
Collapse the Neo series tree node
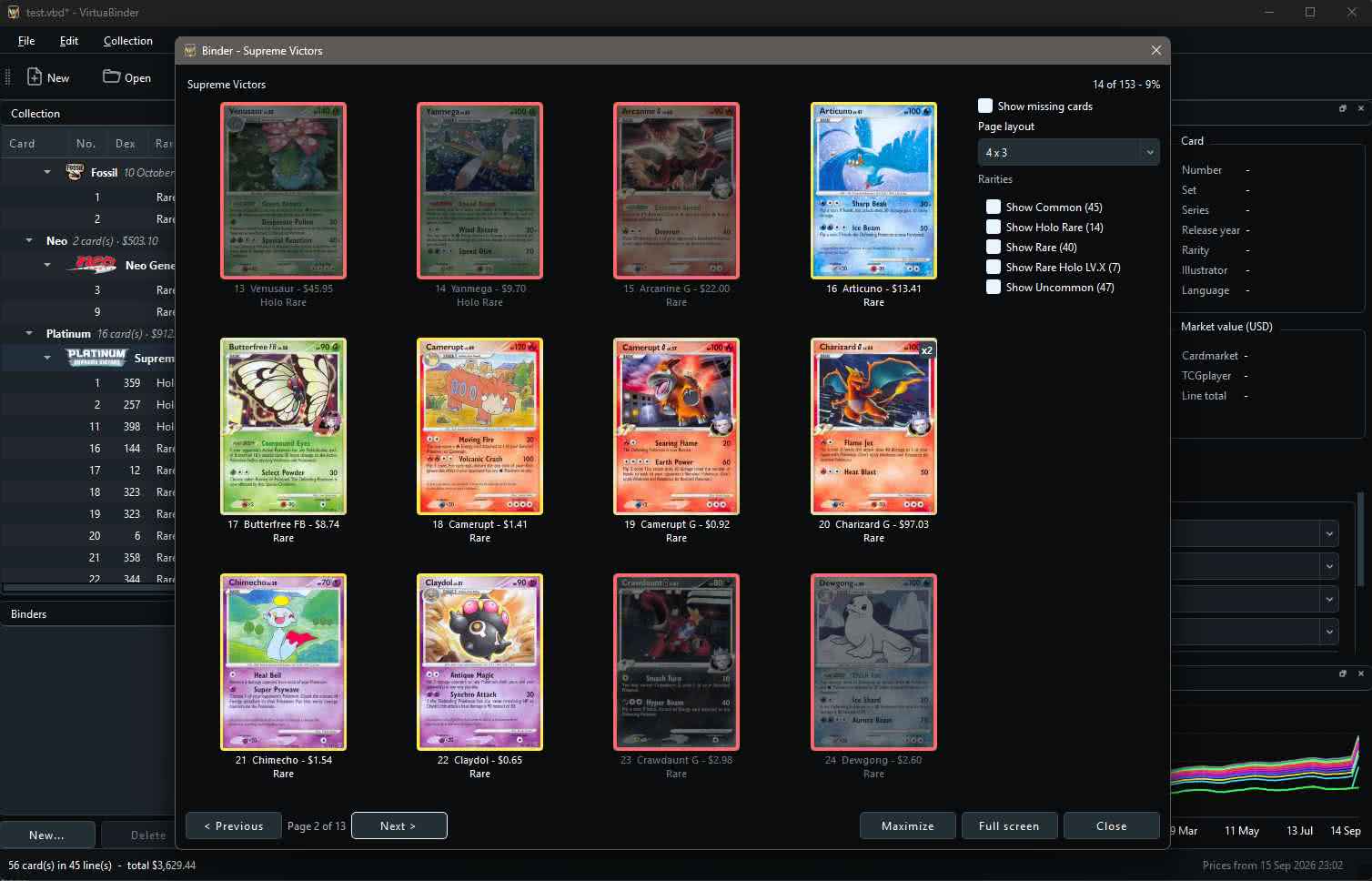[x=29, y=241]
